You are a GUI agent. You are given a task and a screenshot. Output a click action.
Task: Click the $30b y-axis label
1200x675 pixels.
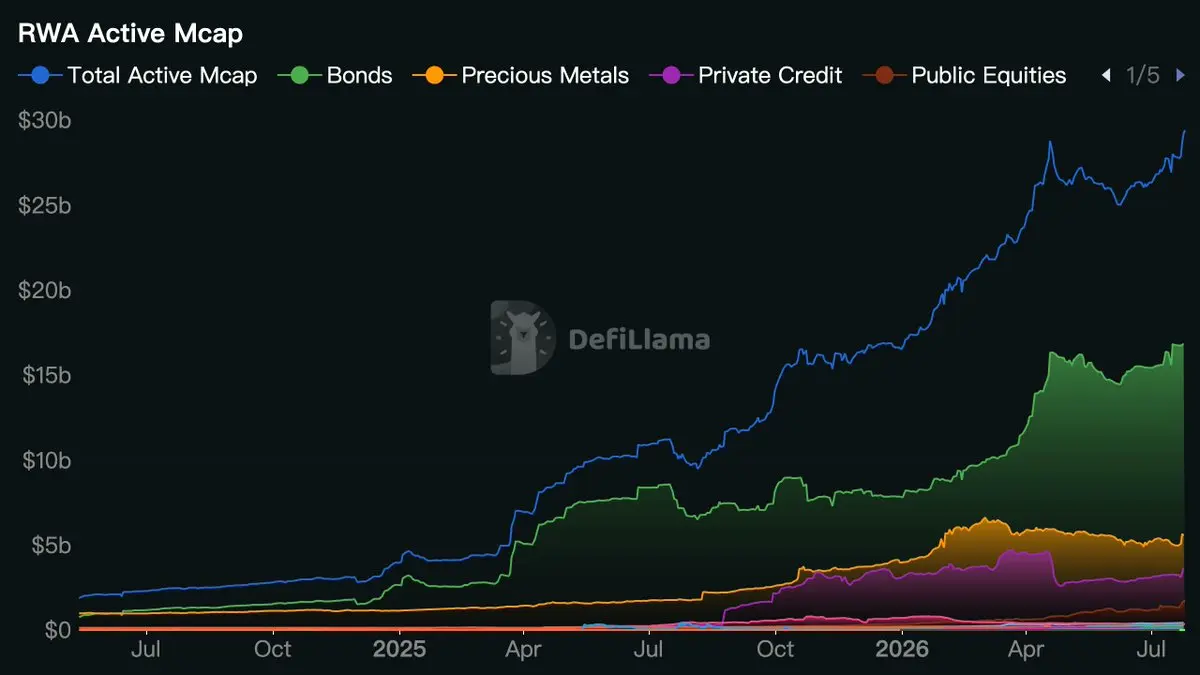45,120
